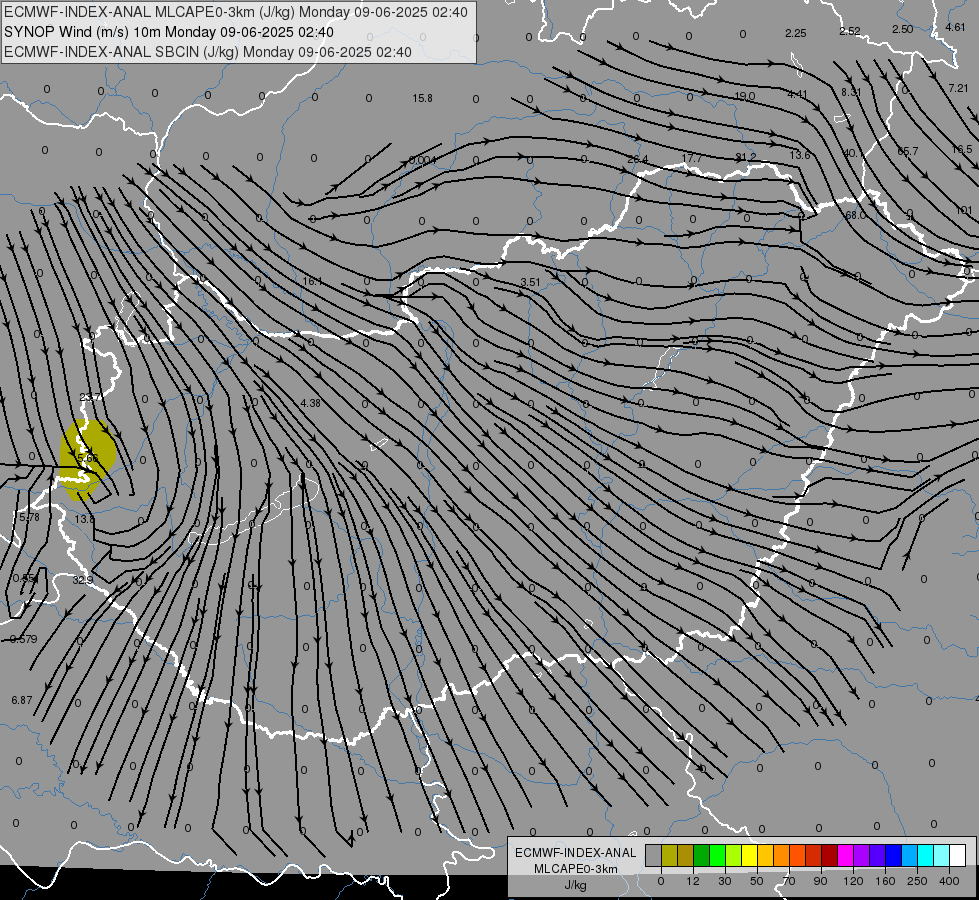The width and height of the screenshot is (979, 900).
Task: Click the gray swatch in the MLCAPE legend
Action: [x=654, y=856]
